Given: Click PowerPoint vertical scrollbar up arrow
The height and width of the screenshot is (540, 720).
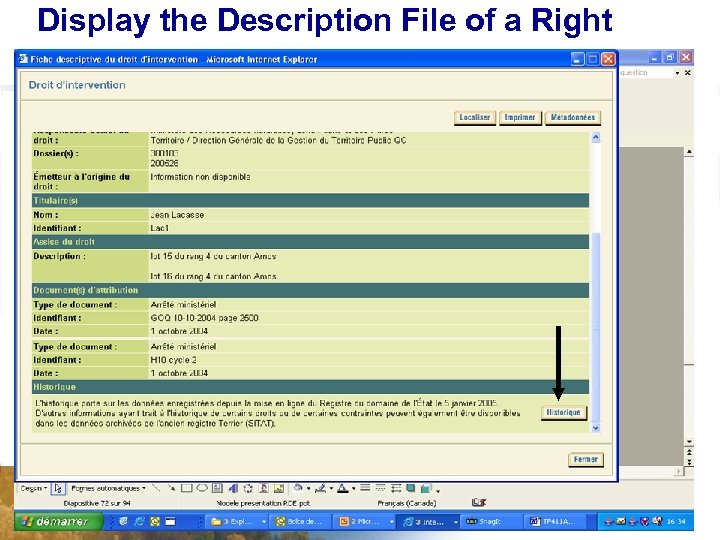Looking at the screenshot, I should click(689, 152).
